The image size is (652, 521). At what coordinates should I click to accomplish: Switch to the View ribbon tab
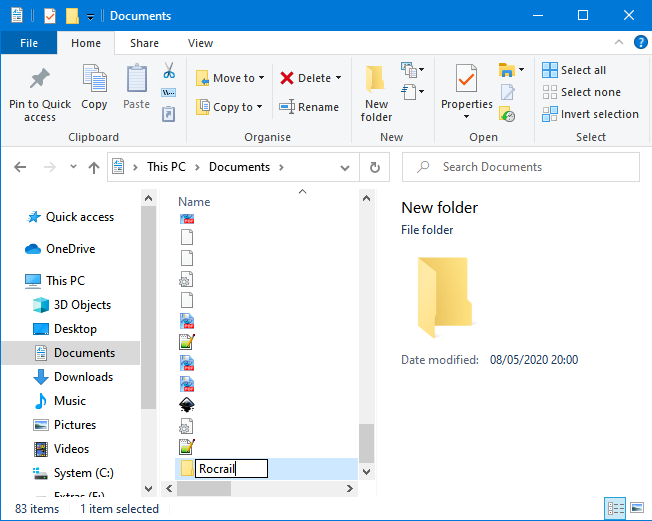(x=200, y=43)
